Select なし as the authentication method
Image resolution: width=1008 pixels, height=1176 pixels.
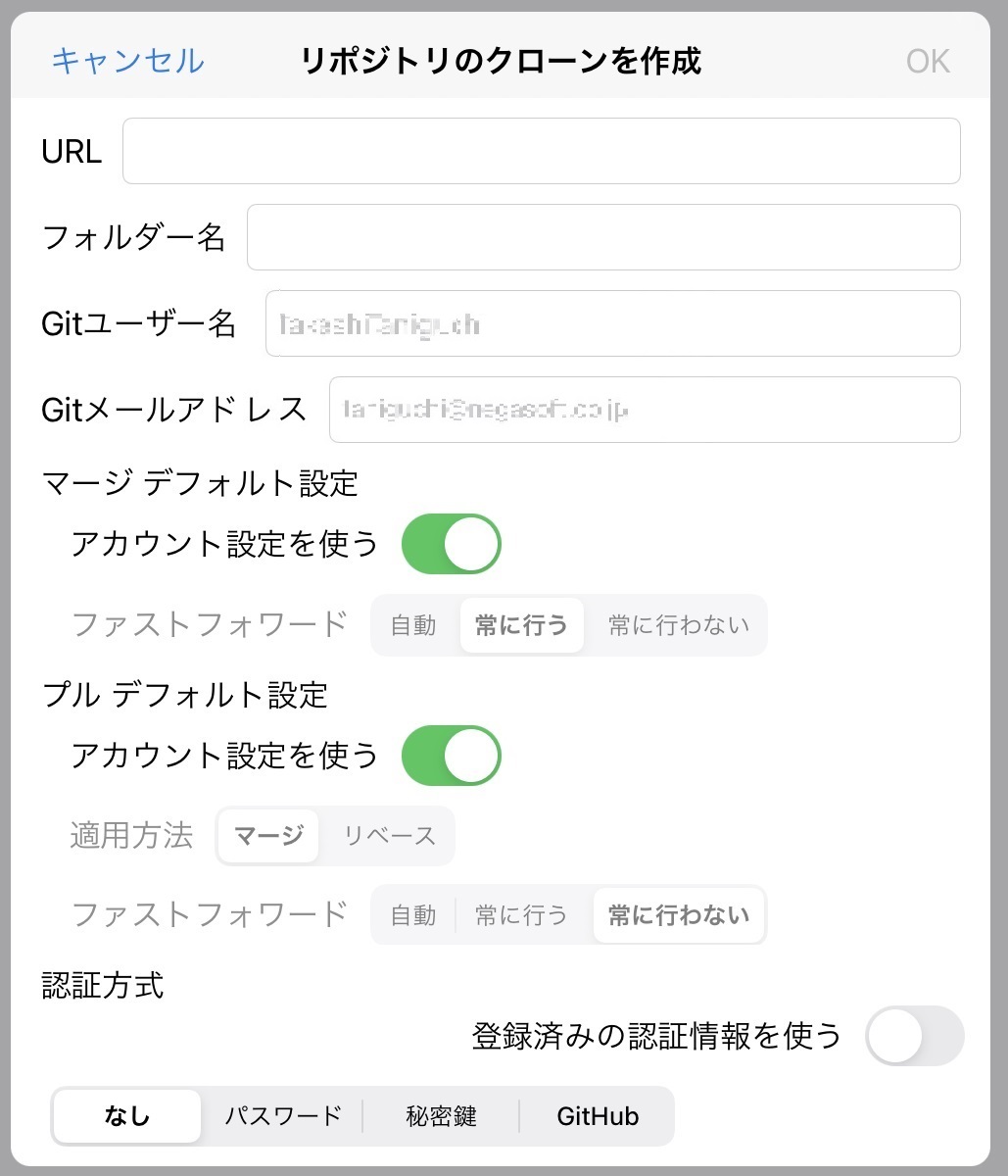tap(126, 1115)
